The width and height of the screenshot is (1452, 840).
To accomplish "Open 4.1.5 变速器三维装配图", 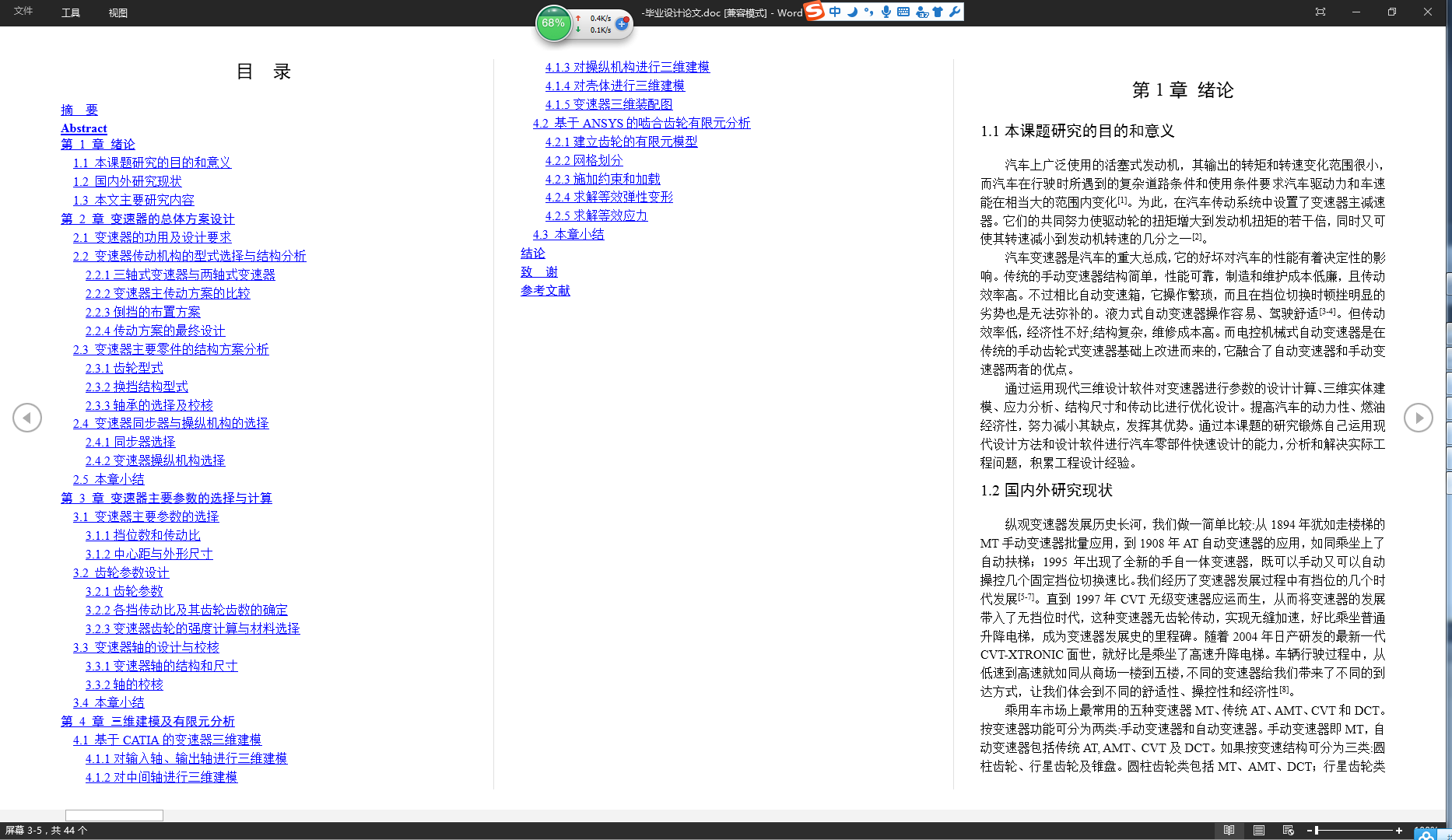I will 609,104.
